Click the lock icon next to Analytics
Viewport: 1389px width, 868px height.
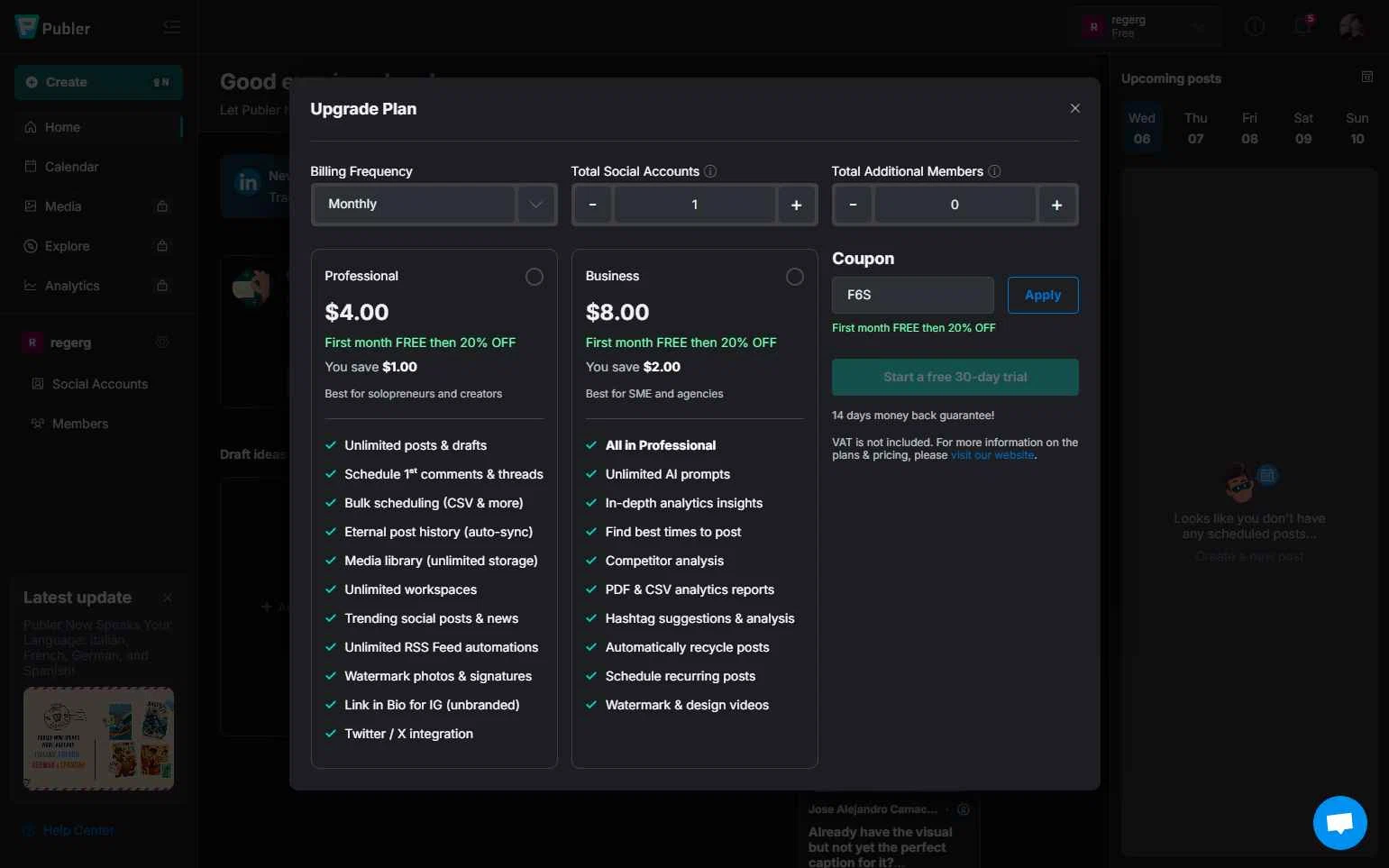pos(162,285)
